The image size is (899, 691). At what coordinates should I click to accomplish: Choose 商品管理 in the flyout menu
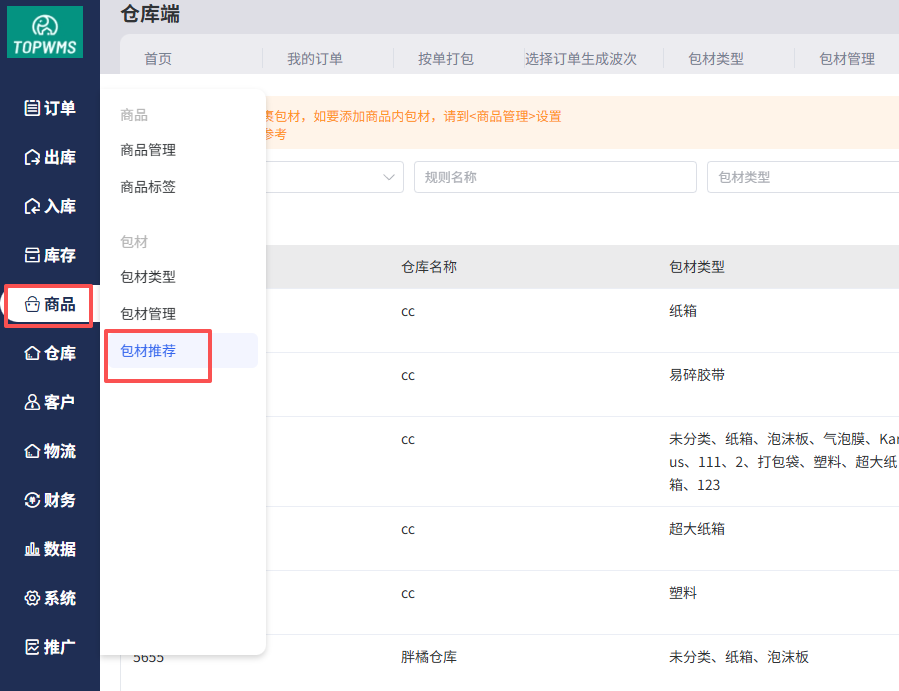tap(148, 150)
